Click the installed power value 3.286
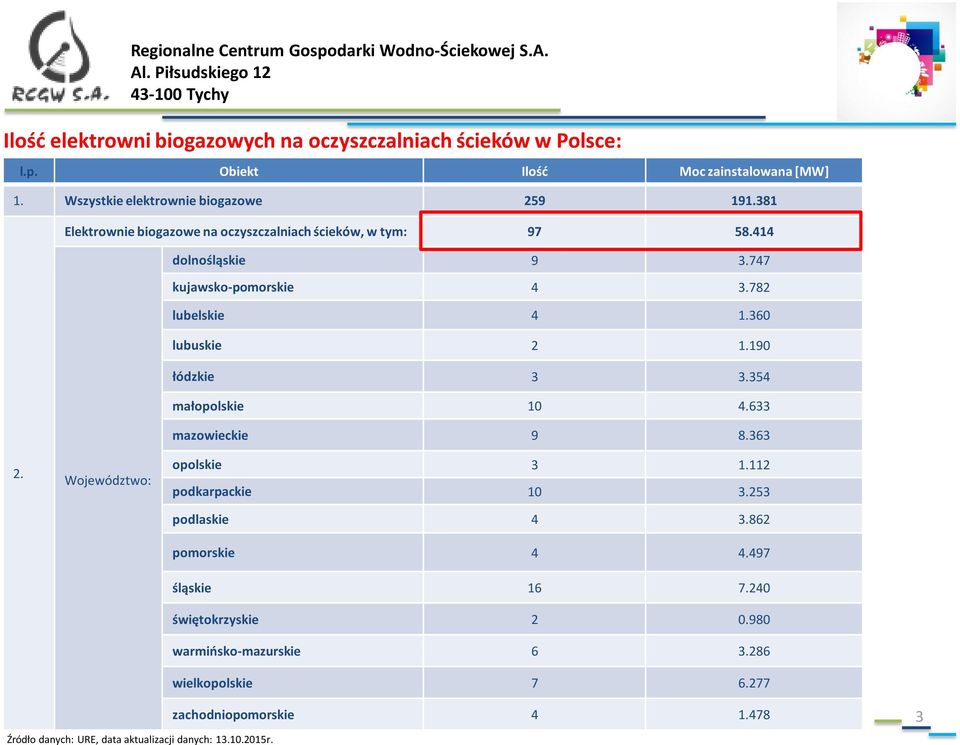The width and height of the screenshot is (960, 745). [754, 651]
